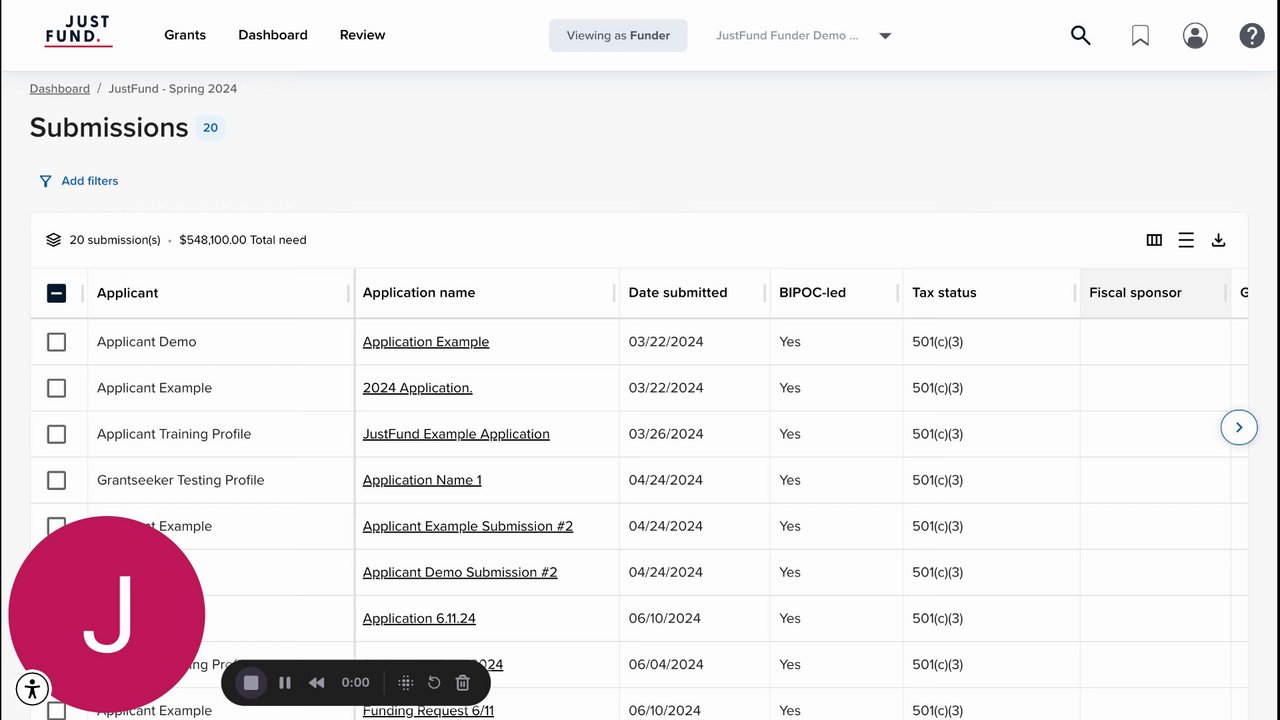1280x720 pixels.
Task: Change row density with lines icon
Action: [x=1186, y=240]
